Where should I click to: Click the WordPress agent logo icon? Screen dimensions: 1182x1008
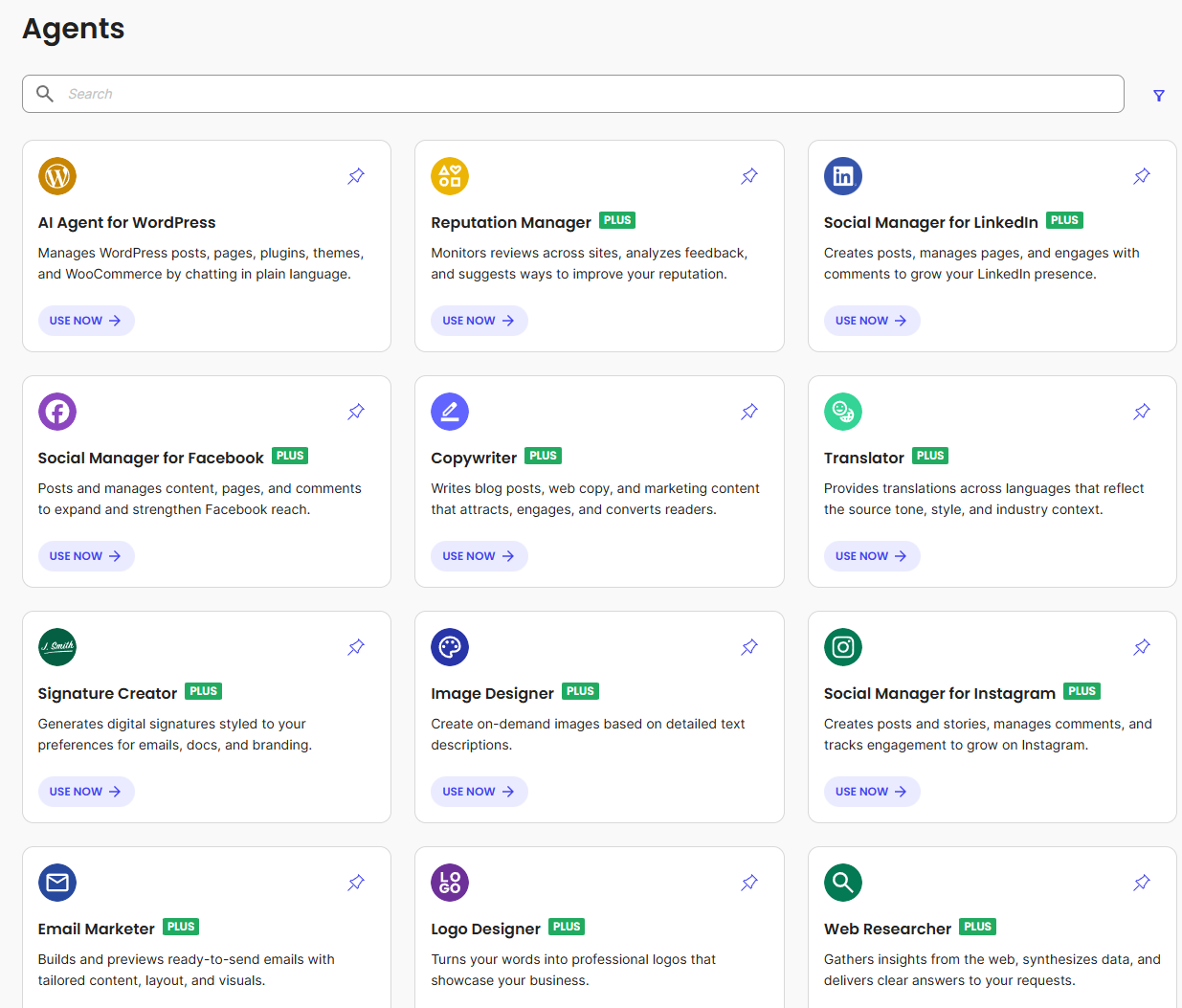[x=57, y=176]
